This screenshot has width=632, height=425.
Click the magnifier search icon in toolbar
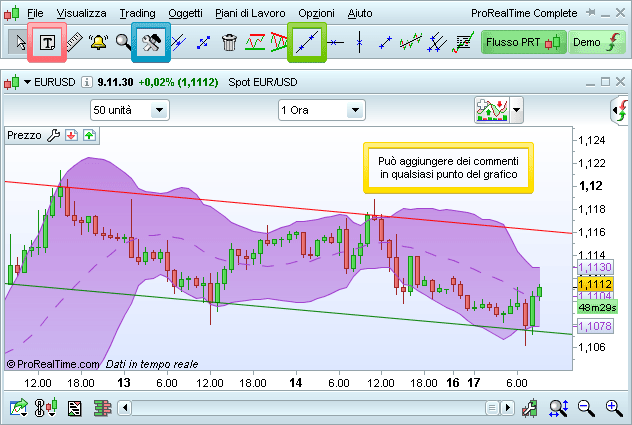(x=123, y=42)
